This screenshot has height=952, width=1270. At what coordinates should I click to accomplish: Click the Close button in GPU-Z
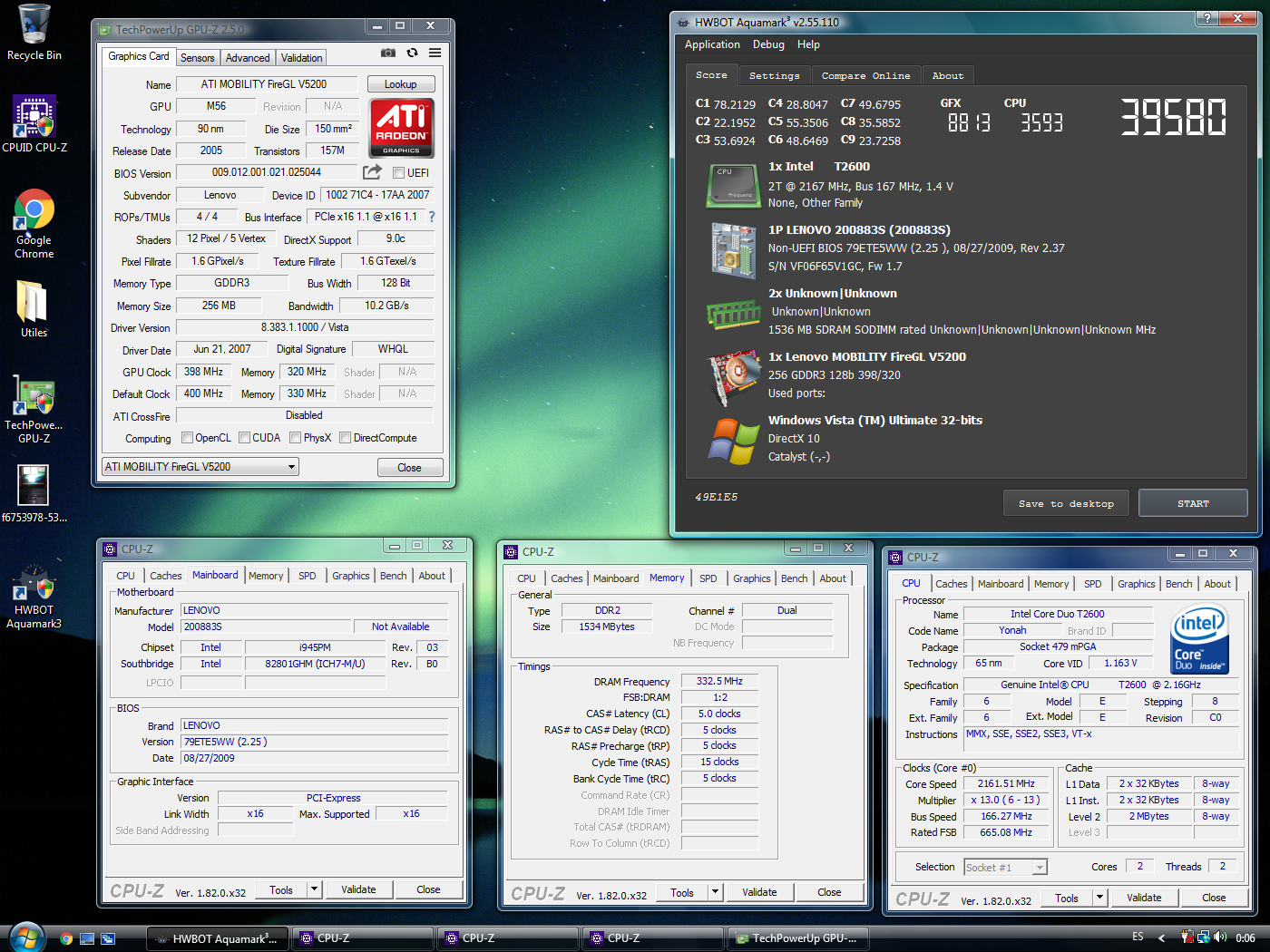(409, 468)
